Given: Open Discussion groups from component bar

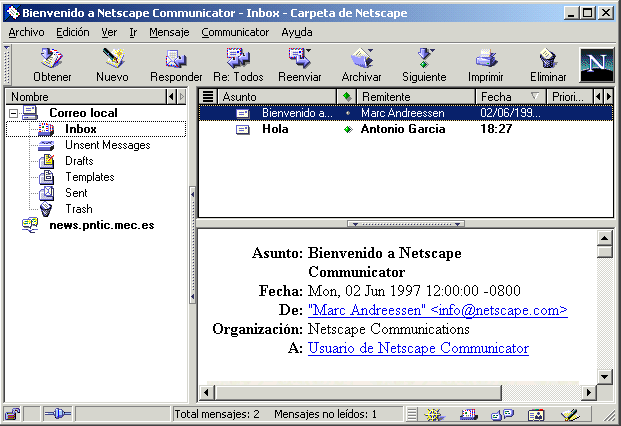Looking at the screenshot, I should pyautogui.click(x=502, y=415).
